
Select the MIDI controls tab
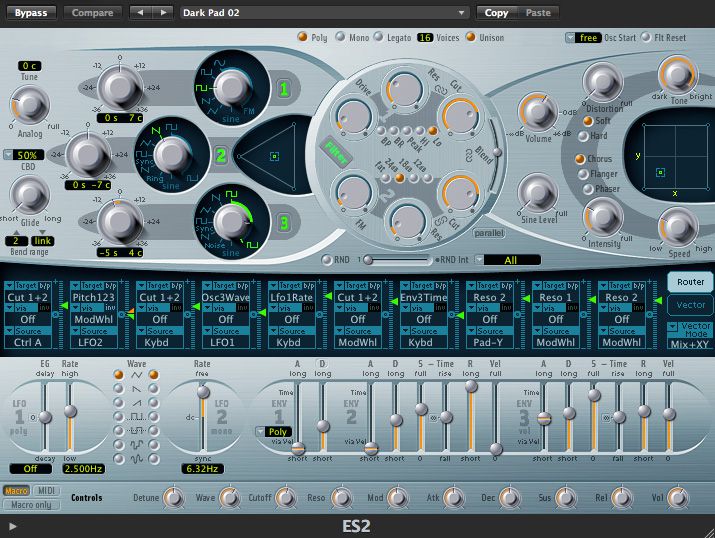[46, 491]
